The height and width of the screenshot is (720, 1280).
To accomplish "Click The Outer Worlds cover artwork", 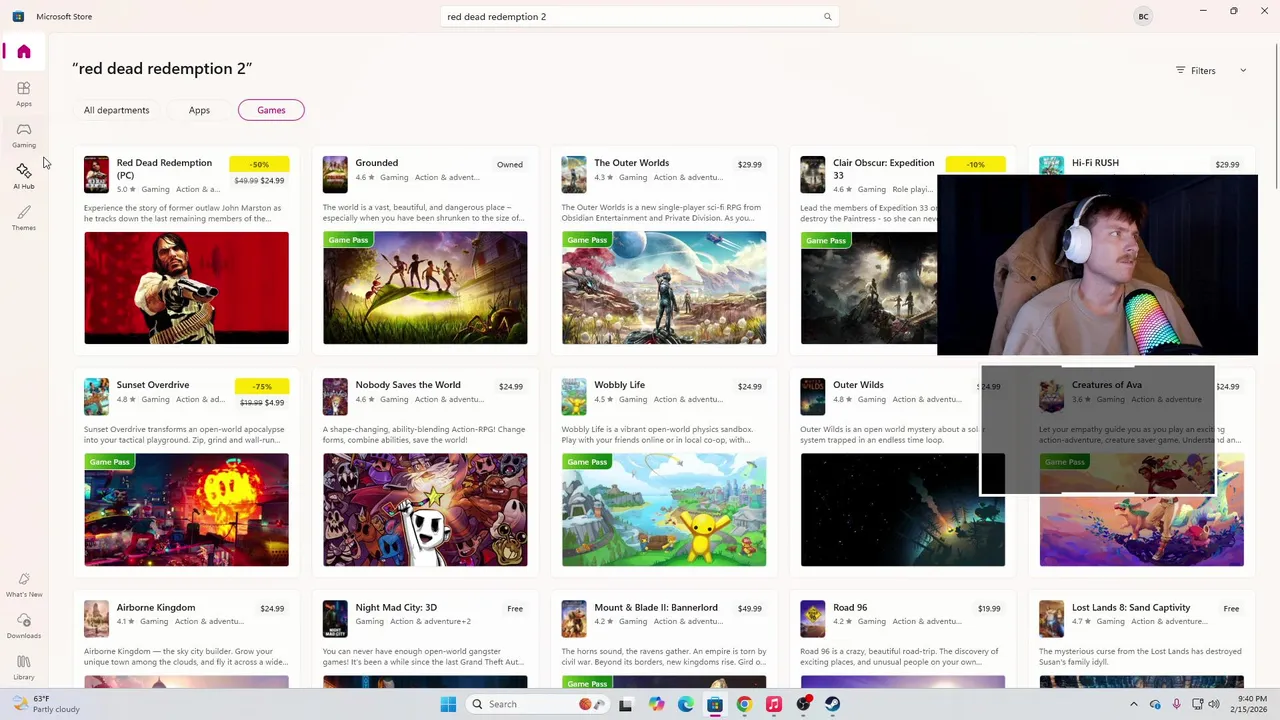I will (x=664, y=288).
